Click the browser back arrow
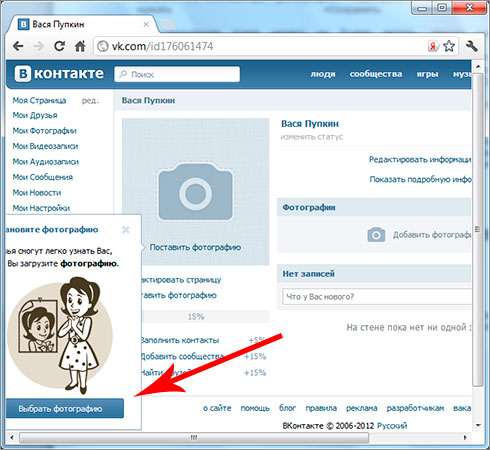Image resolution: width=490 pixels, height=450 pixels. (18, 46)
